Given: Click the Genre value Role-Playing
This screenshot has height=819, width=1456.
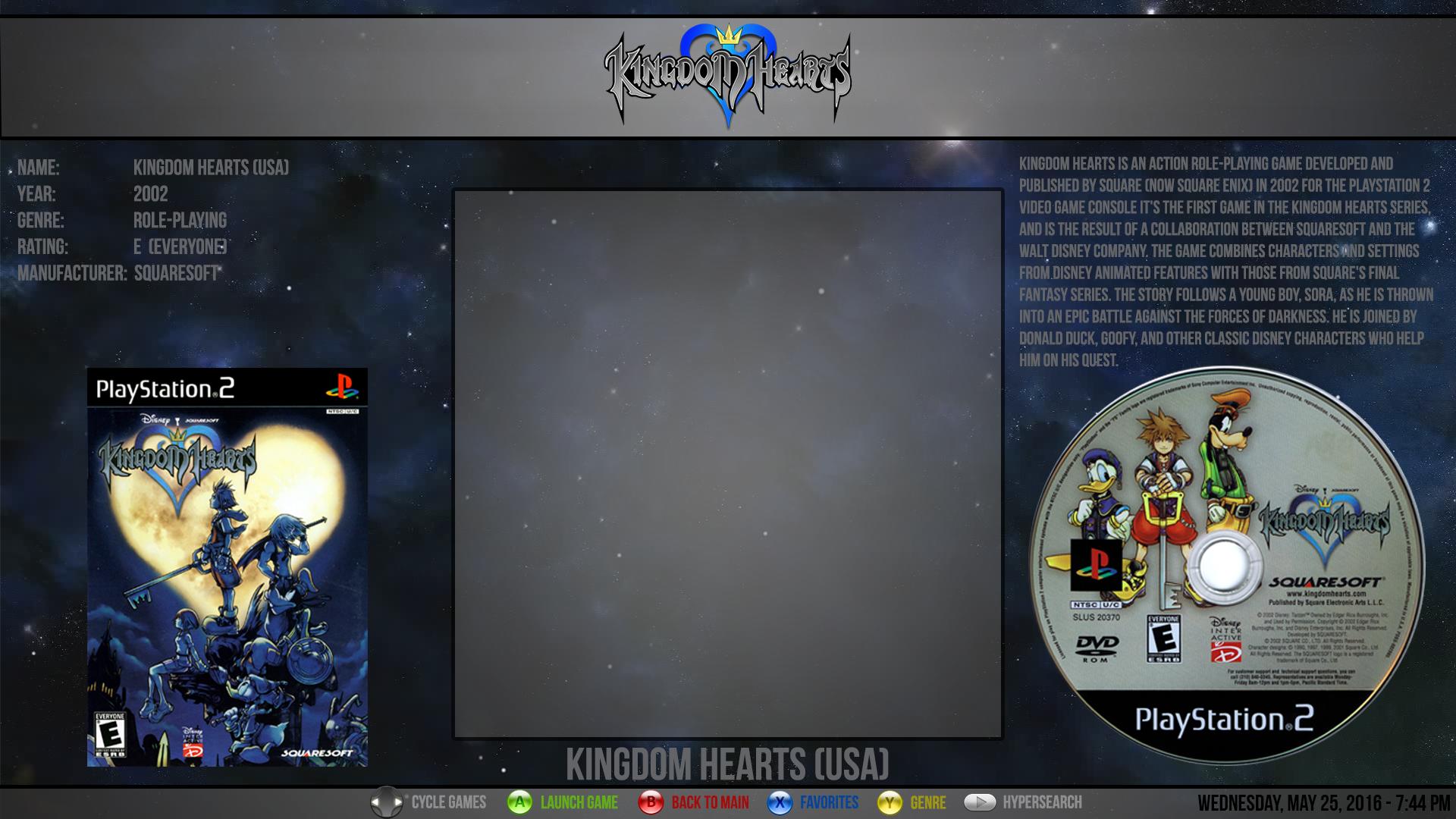Looking at the screenshot, I should pyautogui.click(x=180, y=221).
